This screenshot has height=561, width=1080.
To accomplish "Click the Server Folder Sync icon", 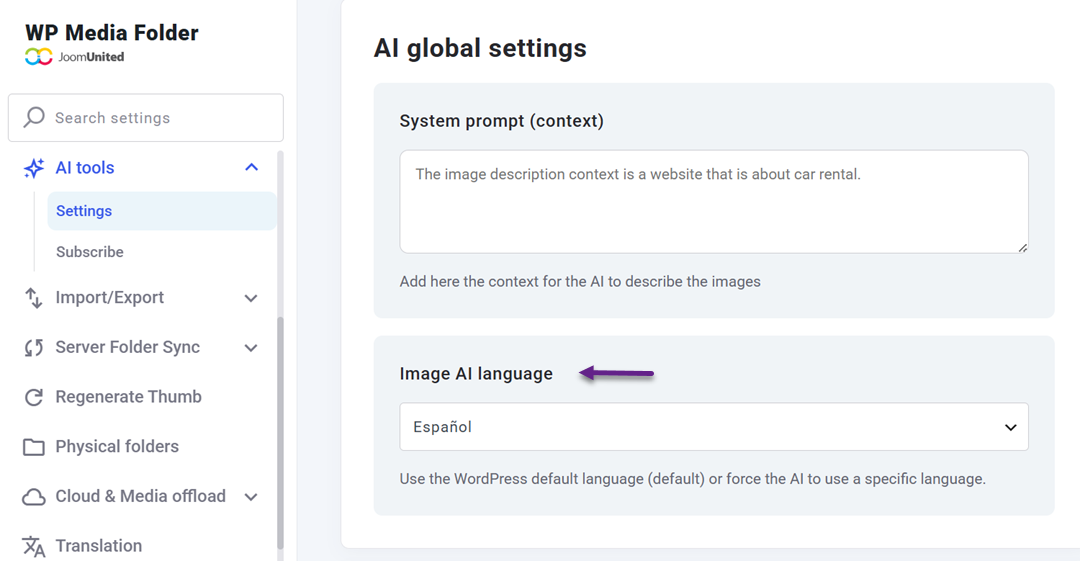I will tap(34, 347).
